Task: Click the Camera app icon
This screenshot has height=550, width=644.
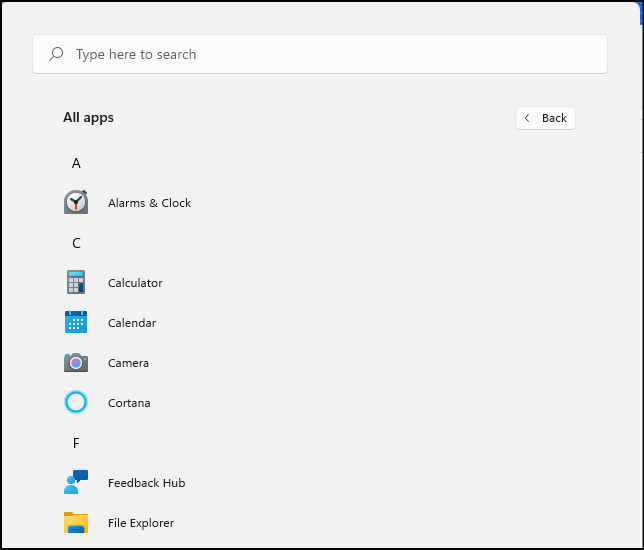Action: 76,363
